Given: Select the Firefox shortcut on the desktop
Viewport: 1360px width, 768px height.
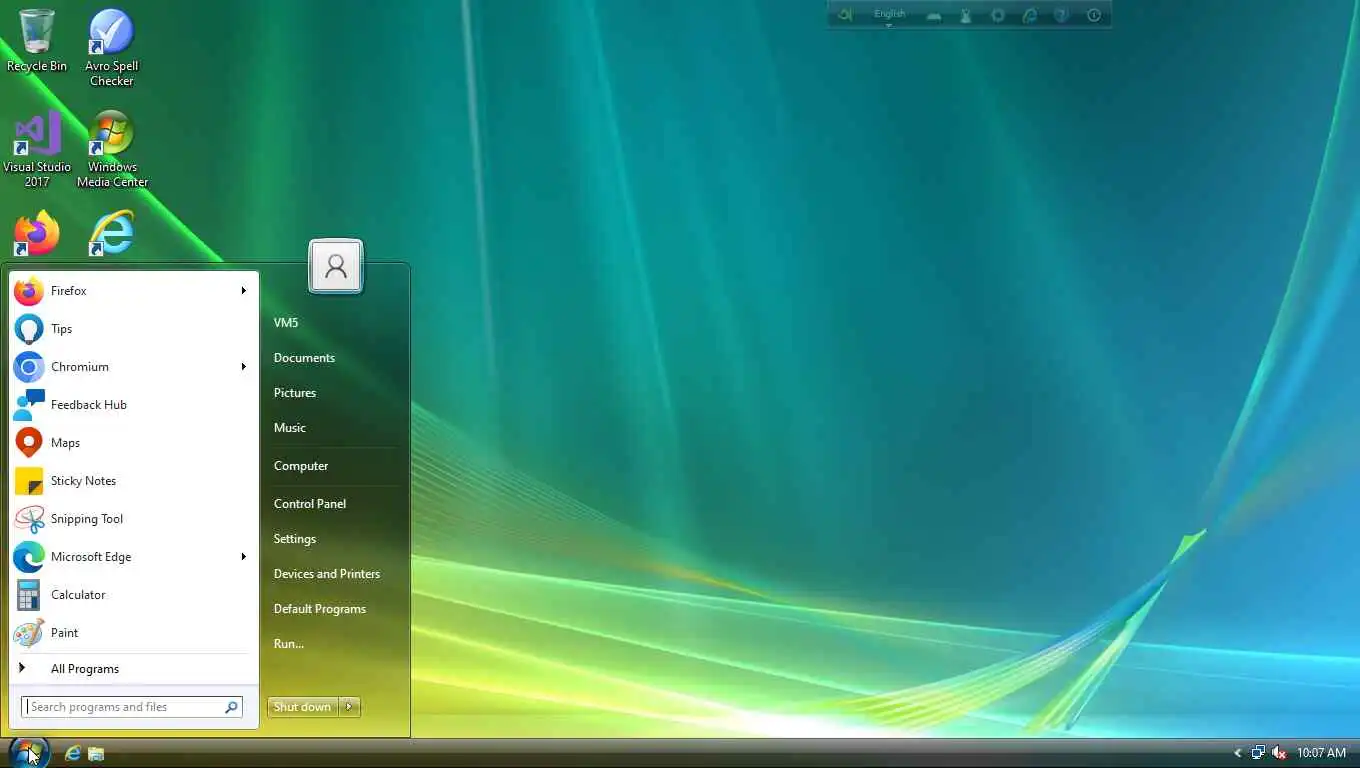Looking at the screenshot, I should click(x=37, y=233).
